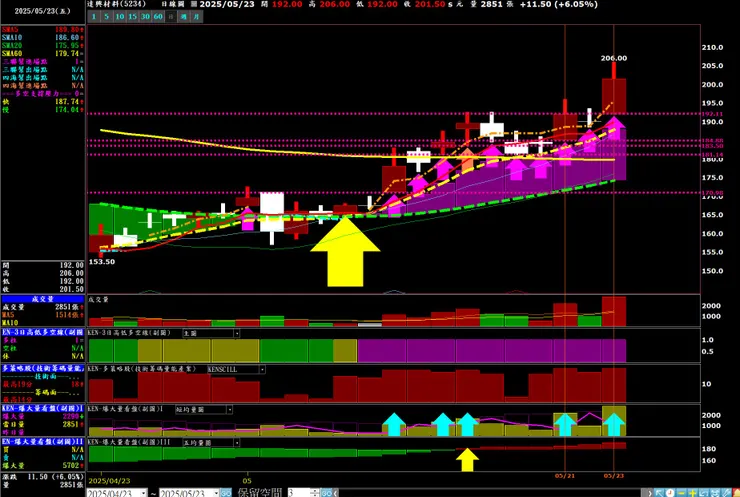The image size is (740, 497).
Task: Click the 漲跌 11.50 (+6.05%) status text
Action: [x=42, y=477]
